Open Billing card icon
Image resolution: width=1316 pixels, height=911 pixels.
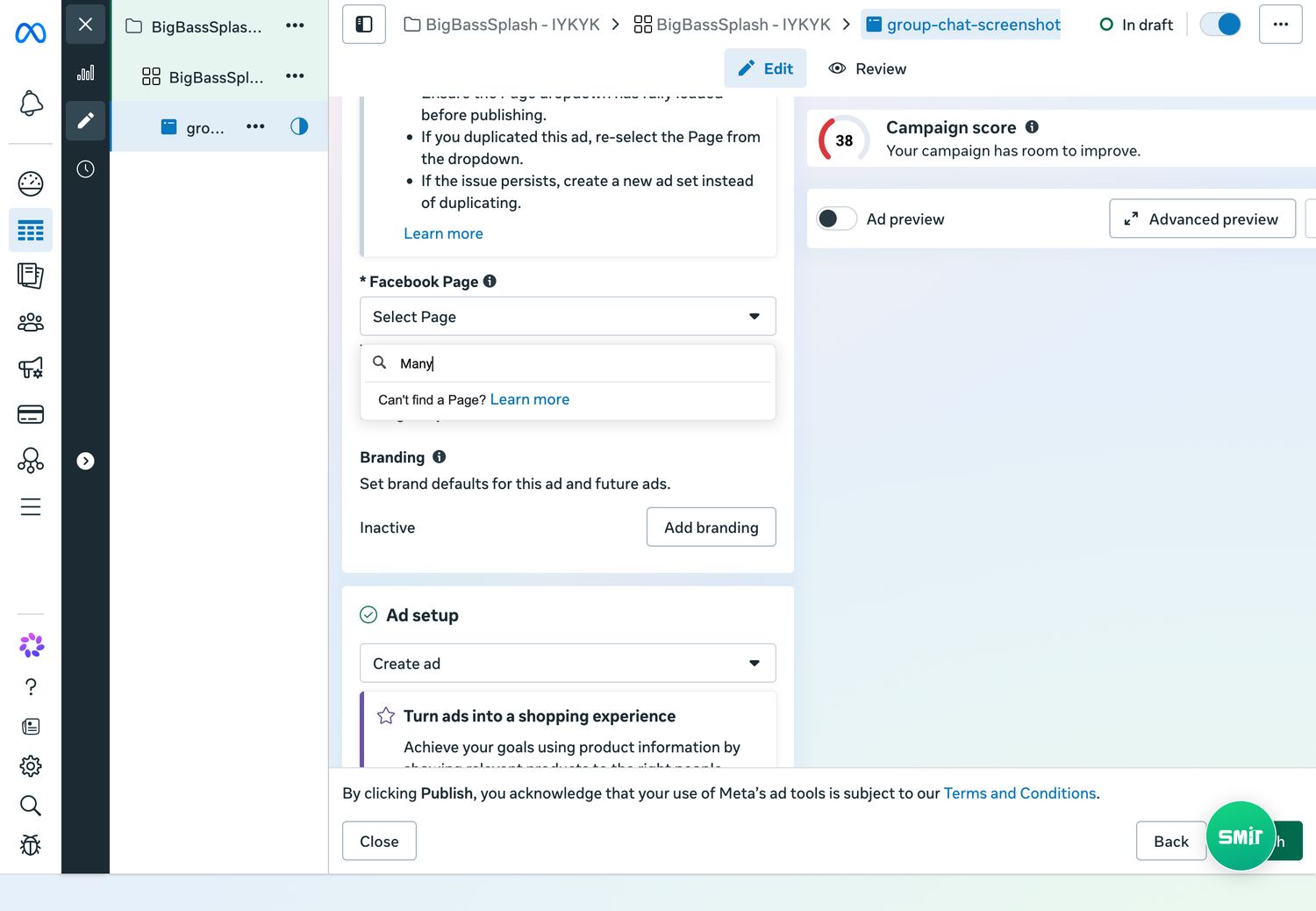coord(31,414)
